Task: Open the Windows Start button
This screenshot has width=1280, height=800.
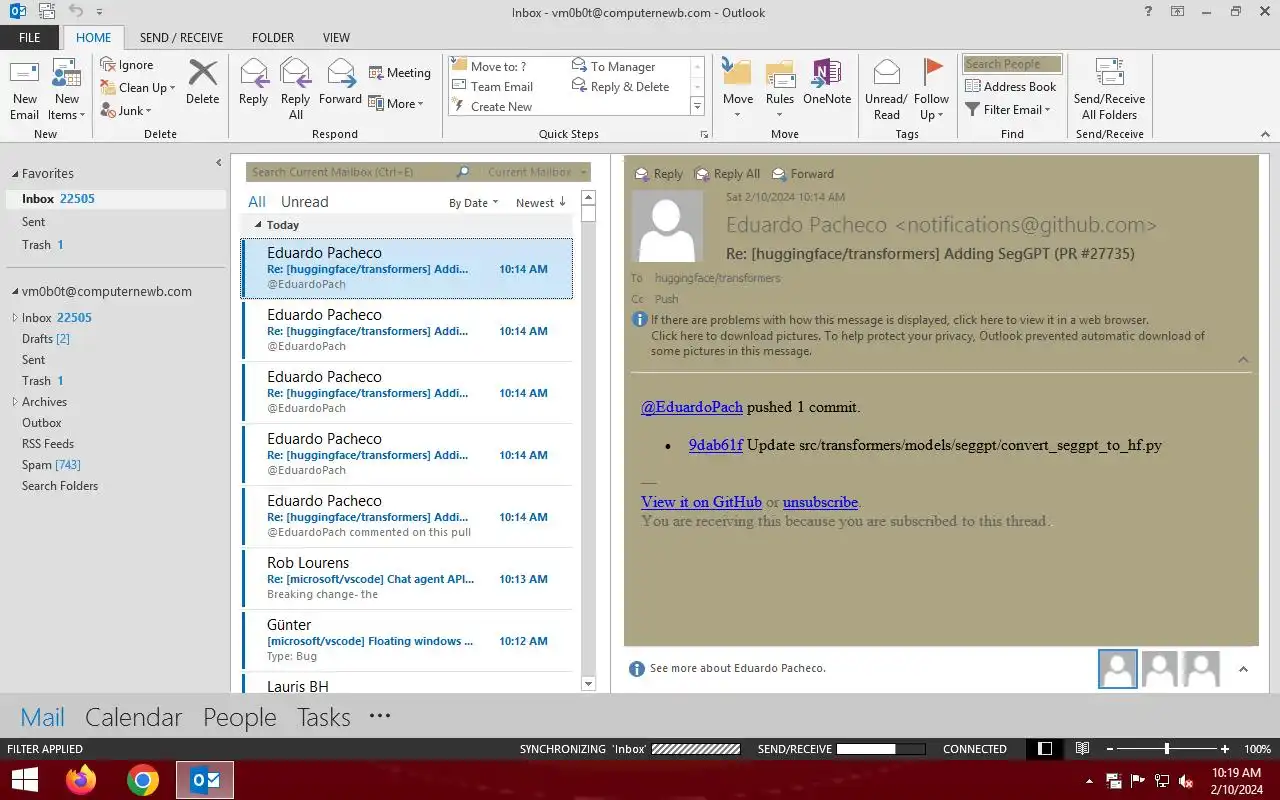Action: coord(24,779)
